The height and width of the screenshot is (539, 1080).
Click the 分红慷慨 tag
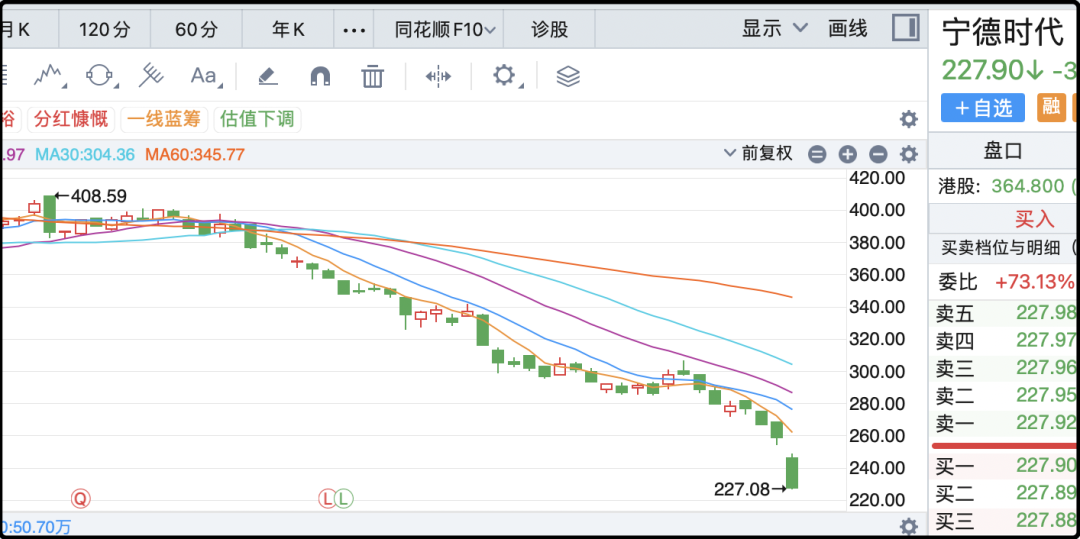click(x=72, y=119)
